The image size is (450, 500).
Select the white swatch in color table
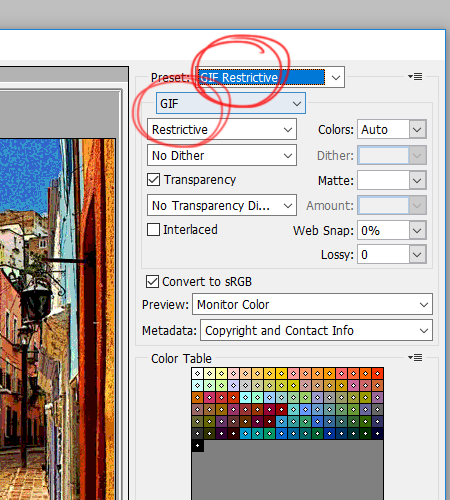(x=198, y=374)
